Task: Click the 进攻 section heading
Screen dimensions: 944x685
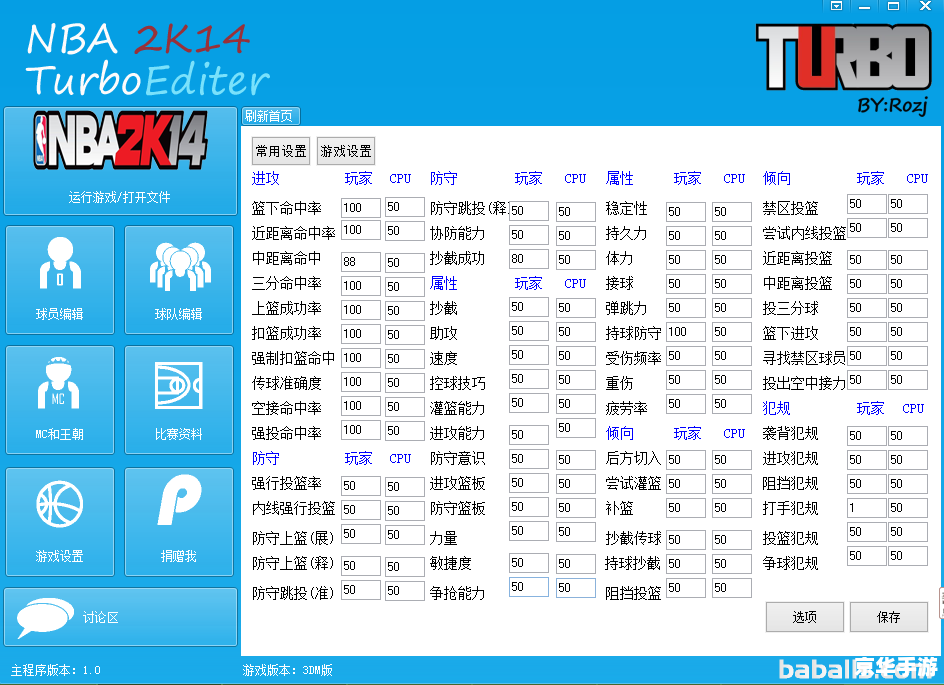Action: click(x=266, y=178)
